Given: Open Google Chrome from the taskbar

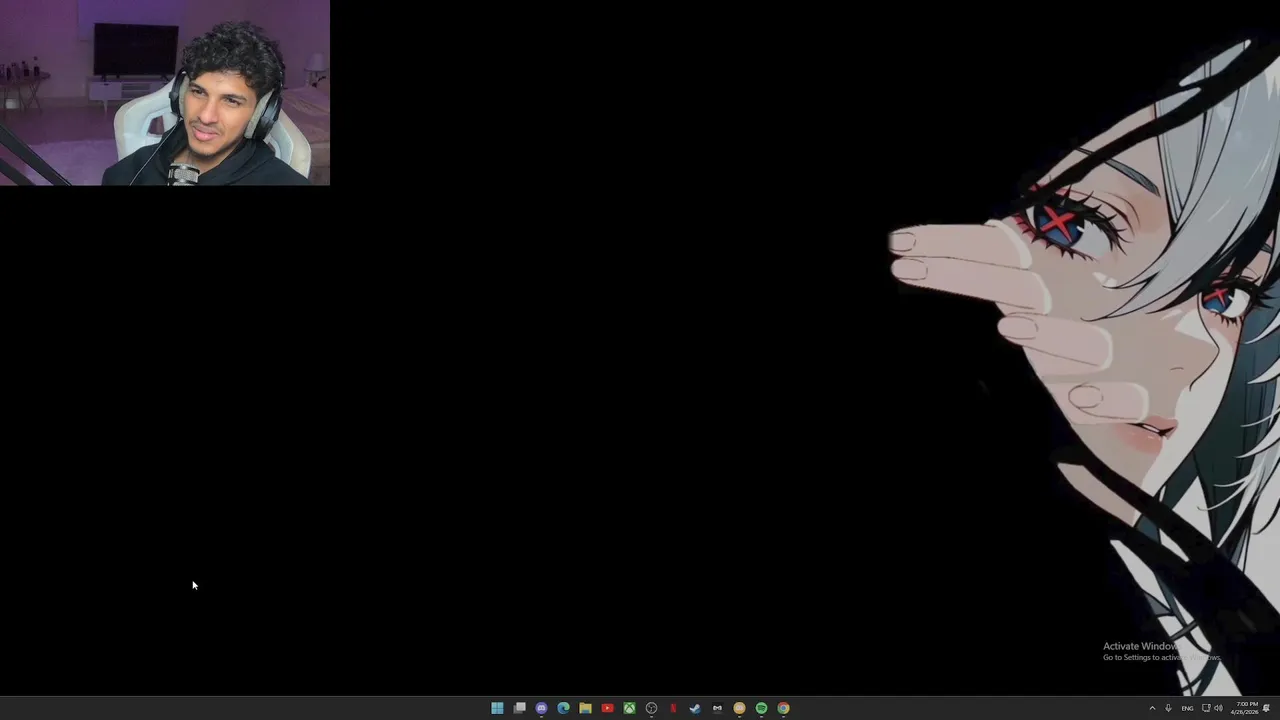Looking at the screenshot, I should [783, 708].
